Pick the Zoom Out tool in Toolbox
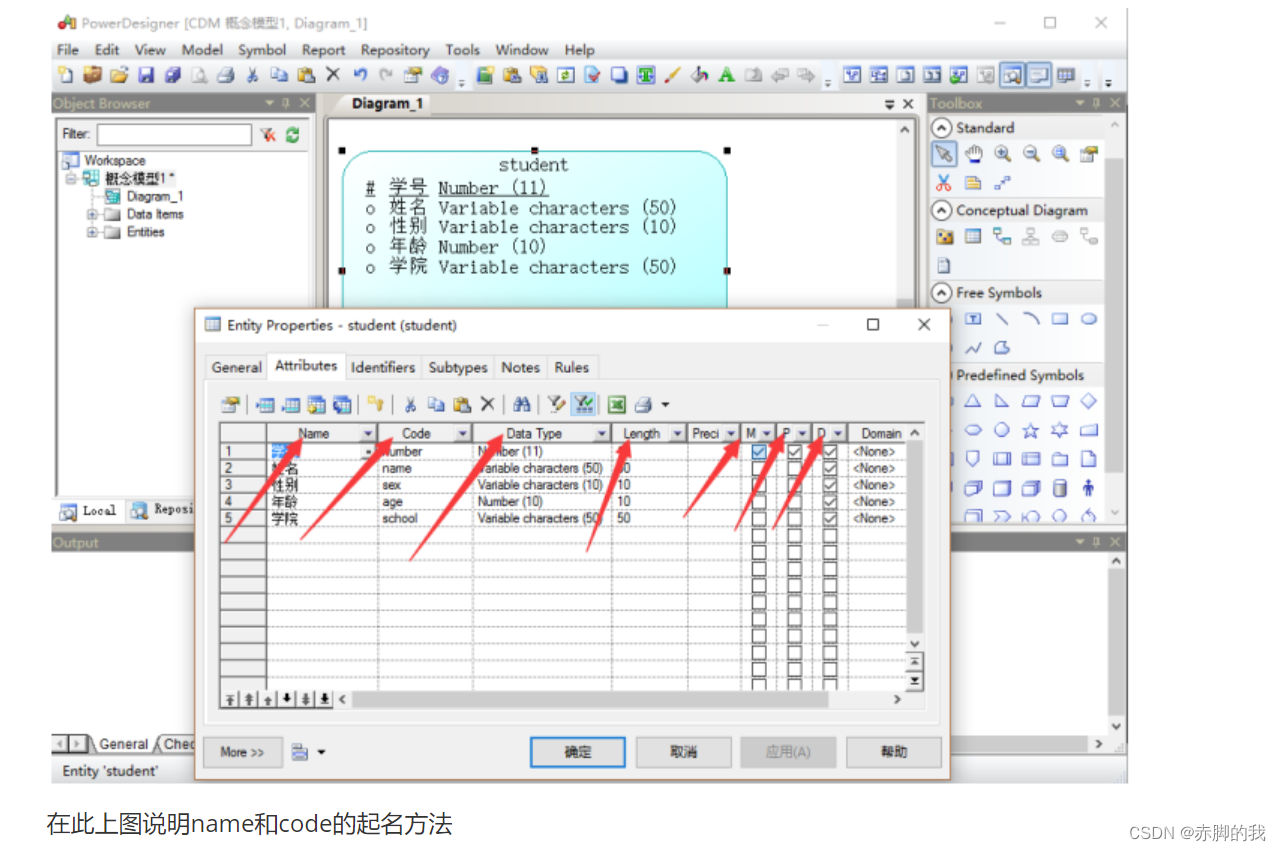Image resolution: width=1281 pixels, height=851 pixels. [x=1031, y=154]
